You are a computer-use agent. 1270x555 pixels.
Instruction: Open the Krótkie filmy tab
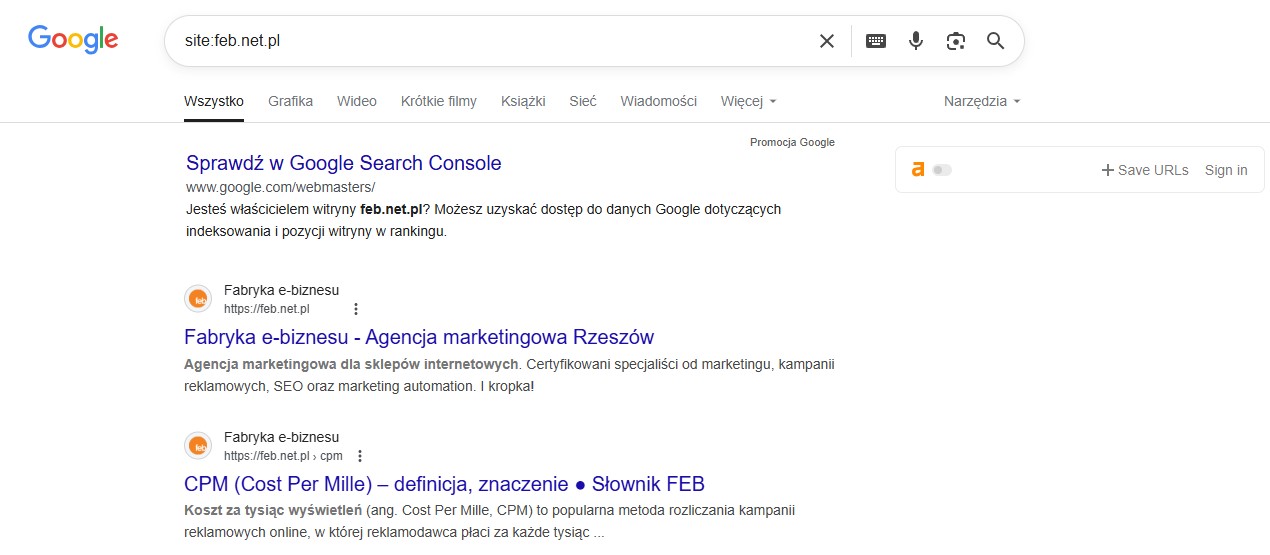pos(439,101)
